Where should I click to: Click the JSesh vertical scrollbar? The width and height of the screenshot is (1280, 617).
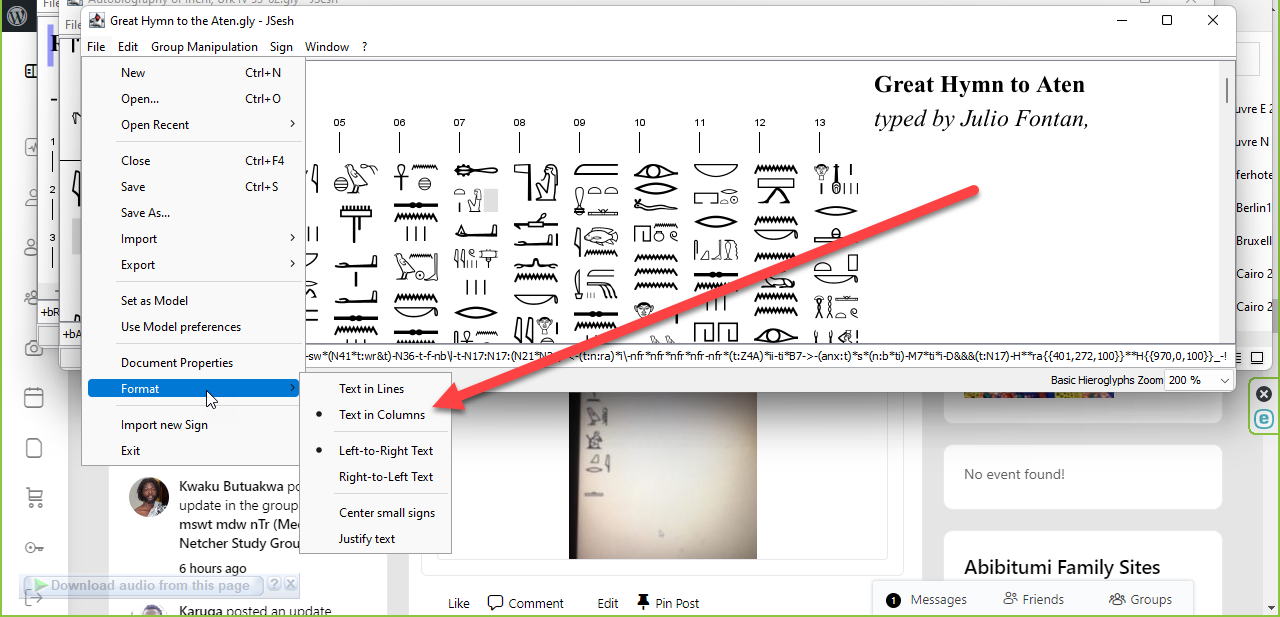1227,90
